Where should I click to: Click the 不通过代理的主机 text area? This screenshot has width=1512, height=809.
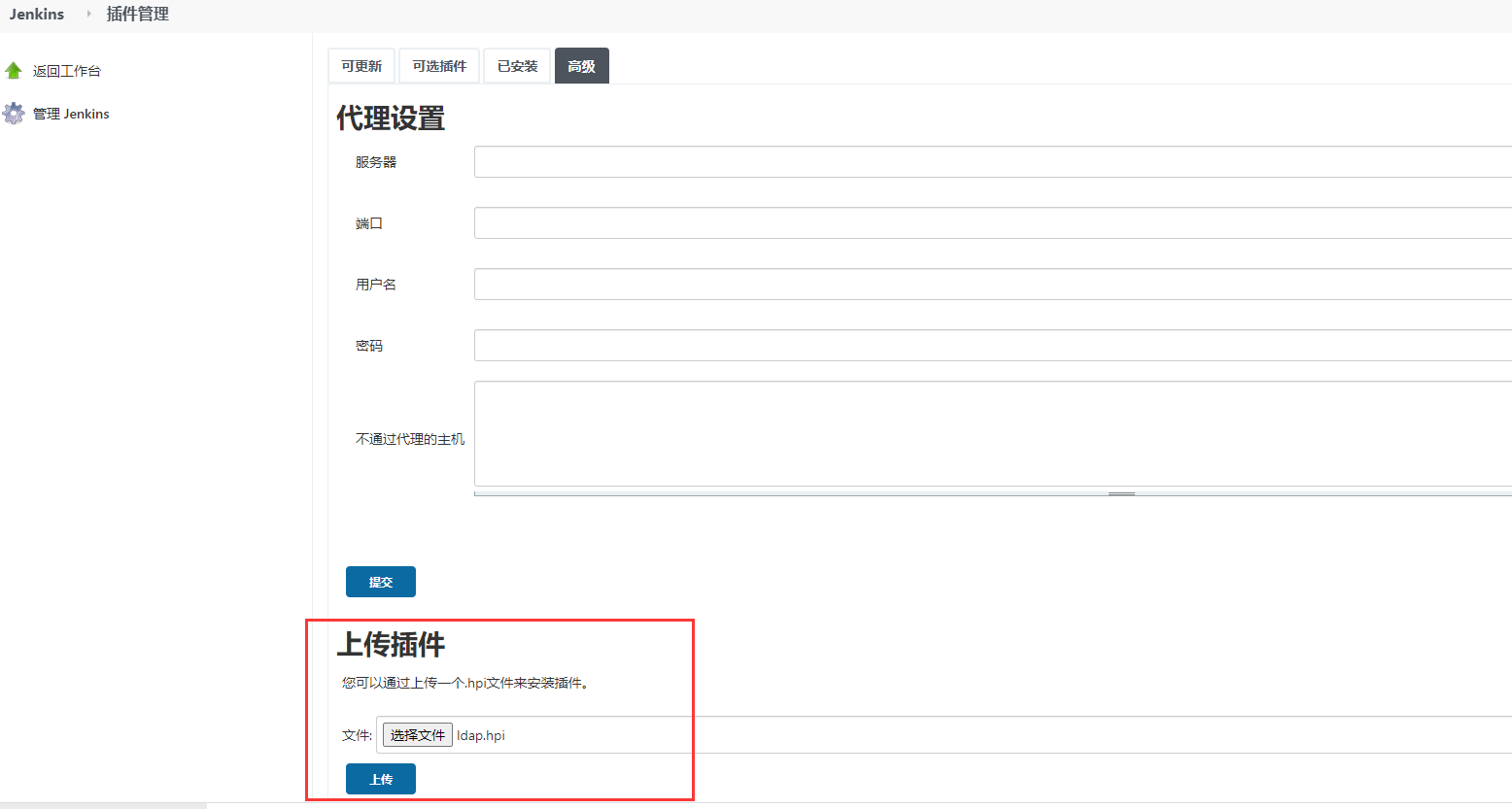coord(875,432)
